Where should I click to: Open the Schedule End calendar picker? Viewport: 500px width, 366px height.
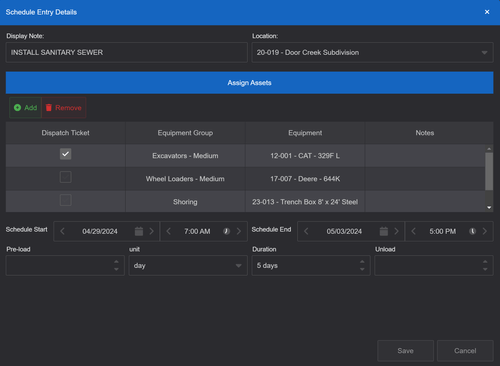384,231
